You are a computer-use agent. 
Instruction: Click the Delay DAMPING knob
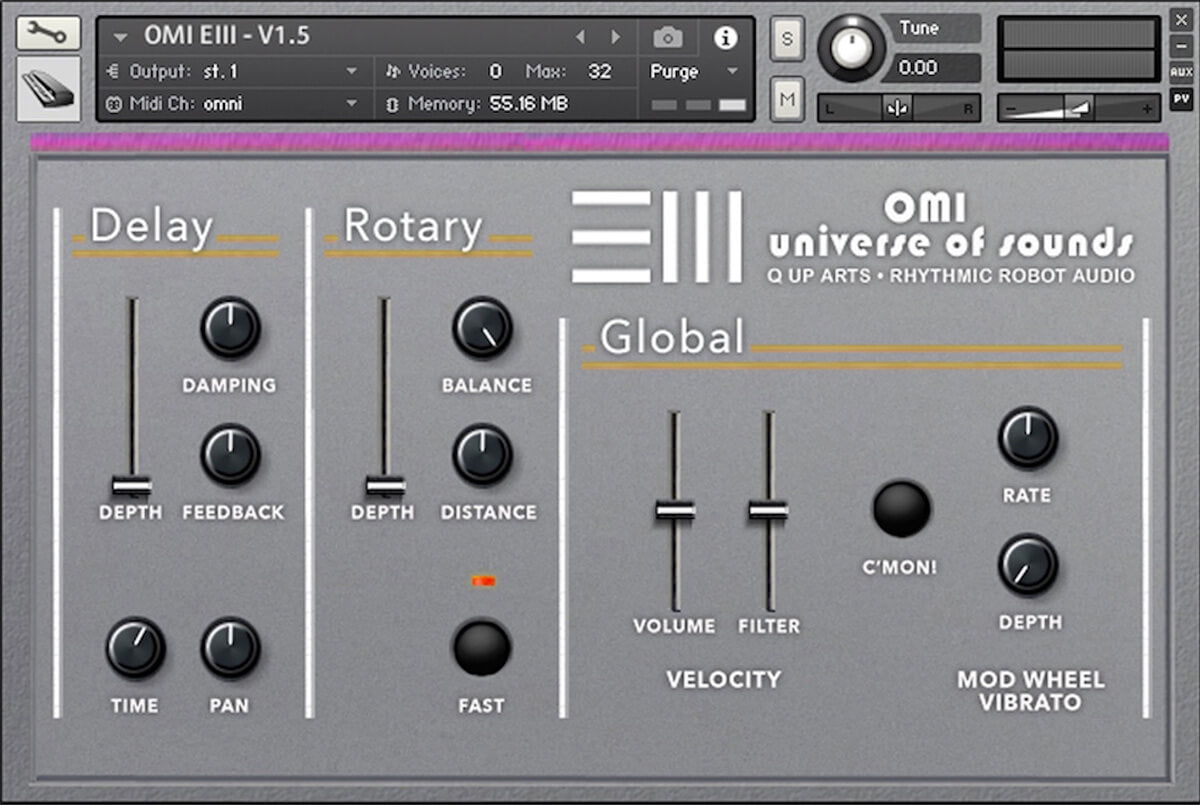click(230, 327)
